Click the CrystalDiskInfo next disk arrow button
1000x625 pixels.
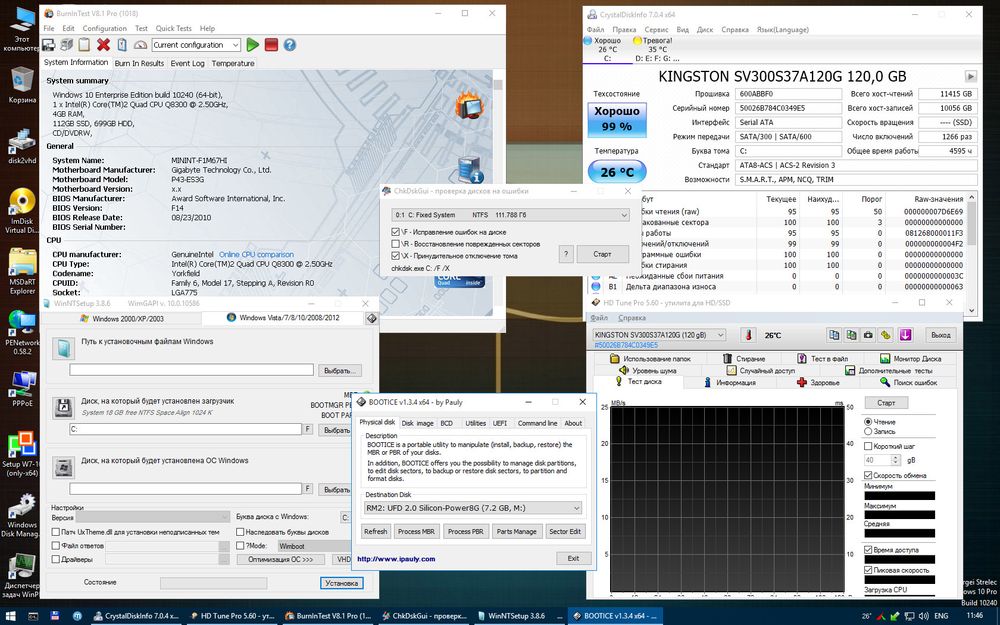click(971, 77)
